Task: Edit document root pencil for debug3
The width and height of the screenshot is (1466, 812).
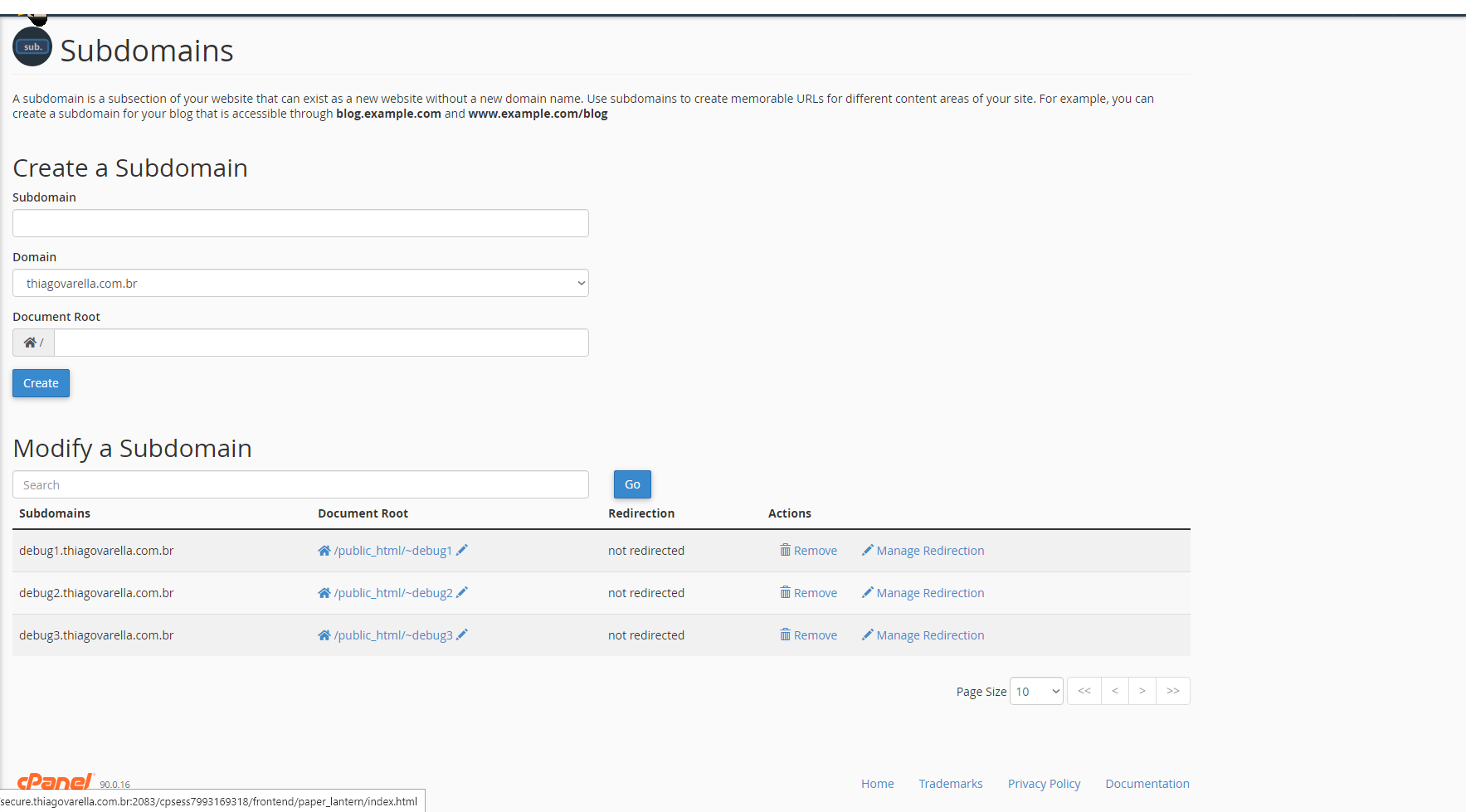Action: click(x=462, y=635)
